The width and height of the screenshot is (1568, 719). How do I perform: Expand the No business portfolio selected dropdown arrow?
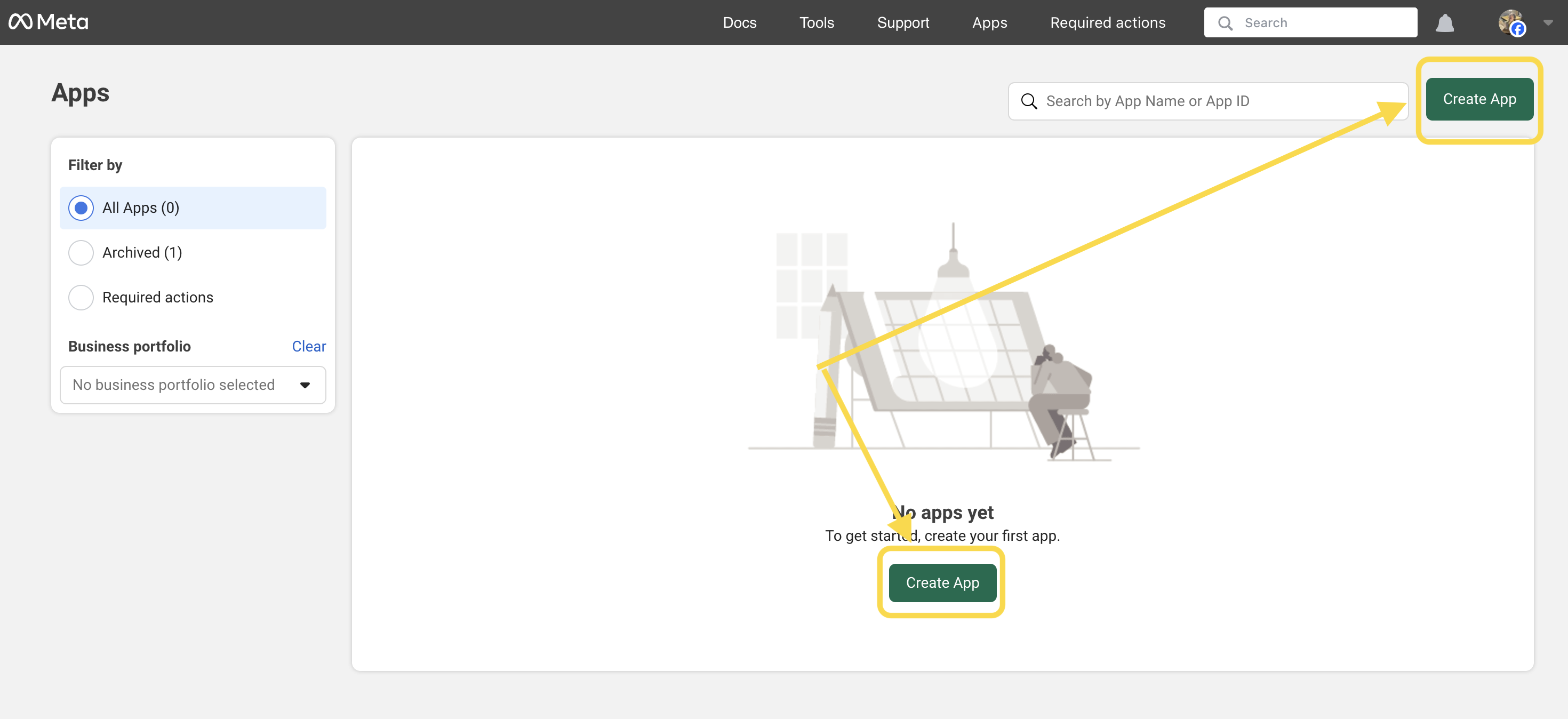(304, 385)
